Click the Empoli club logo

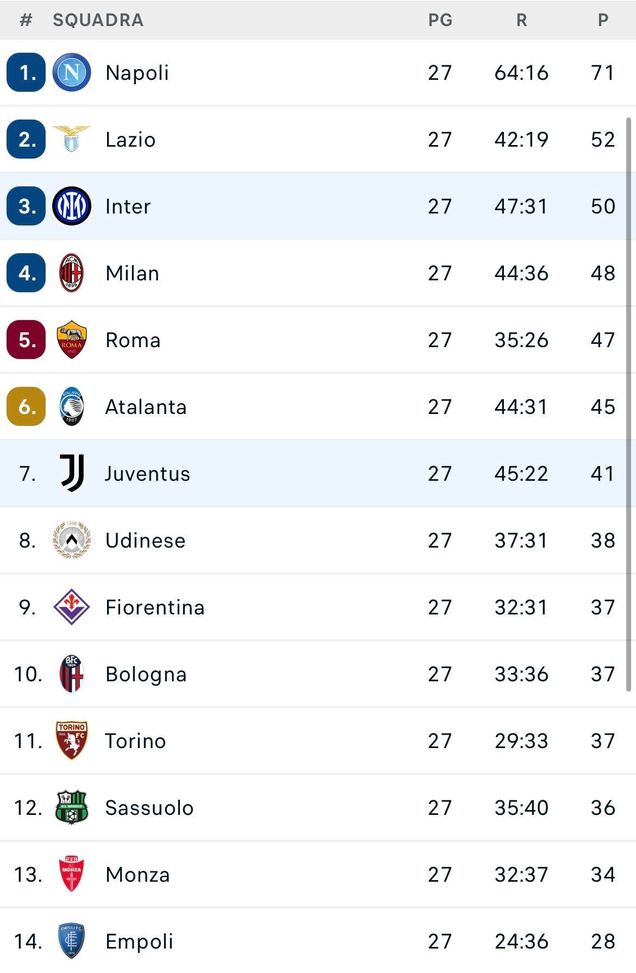[70, 941]
